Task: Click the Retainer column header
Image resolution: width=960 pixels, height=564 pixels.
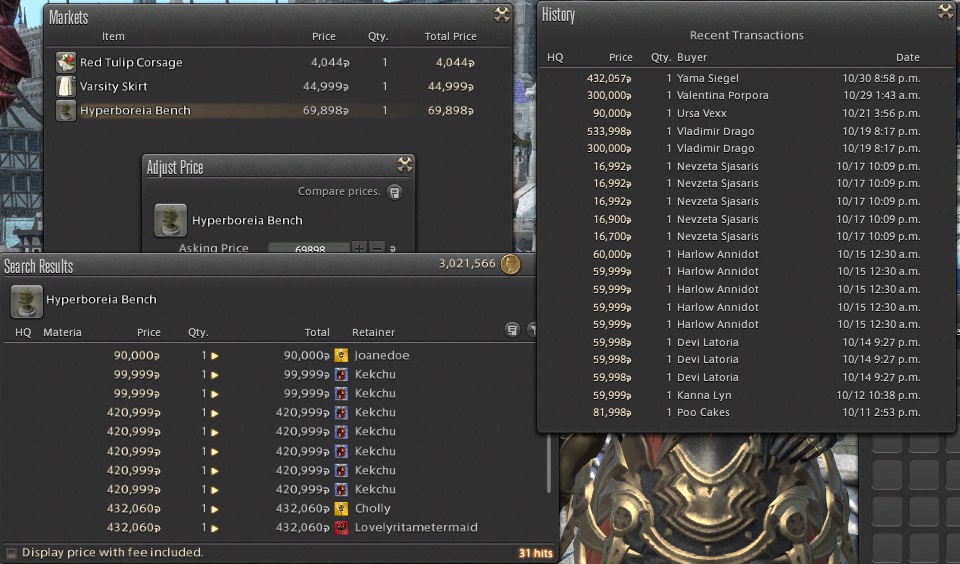Action: tap(373, 332)
